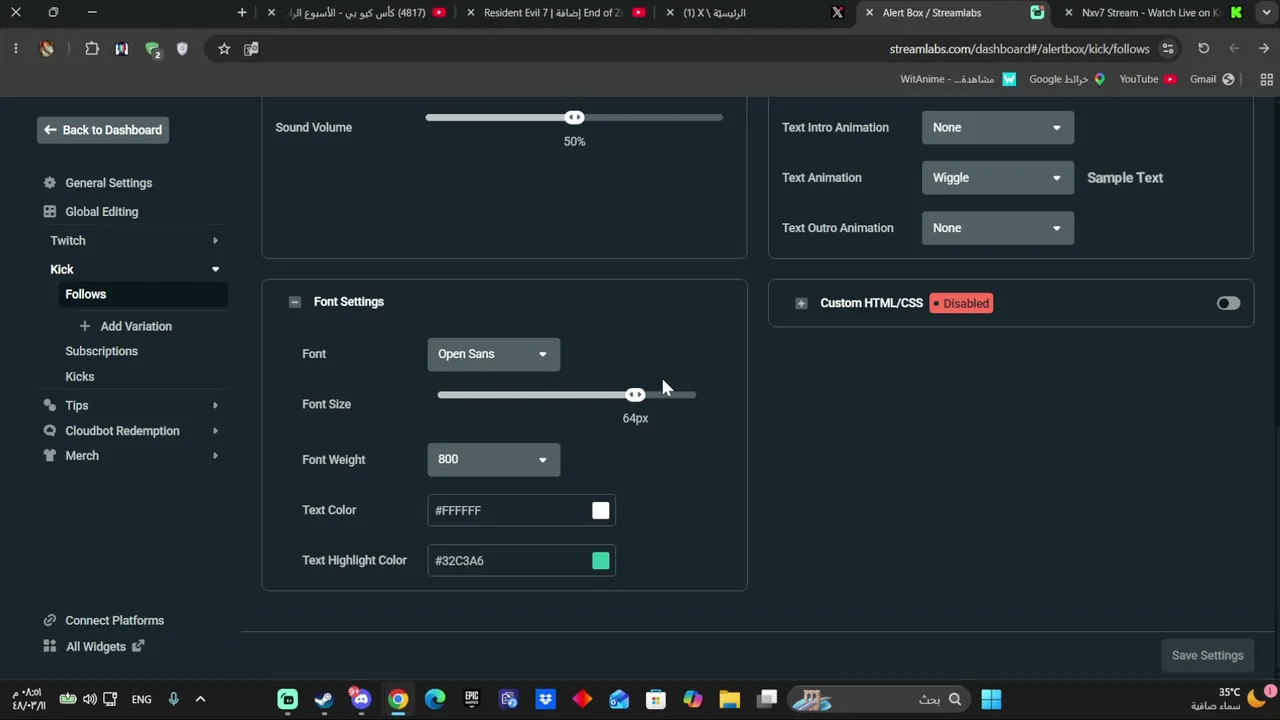Screen dimensions: 1280x720
Task: Open Epic Games Launcher from taskbar
Action: click(472, 700)
